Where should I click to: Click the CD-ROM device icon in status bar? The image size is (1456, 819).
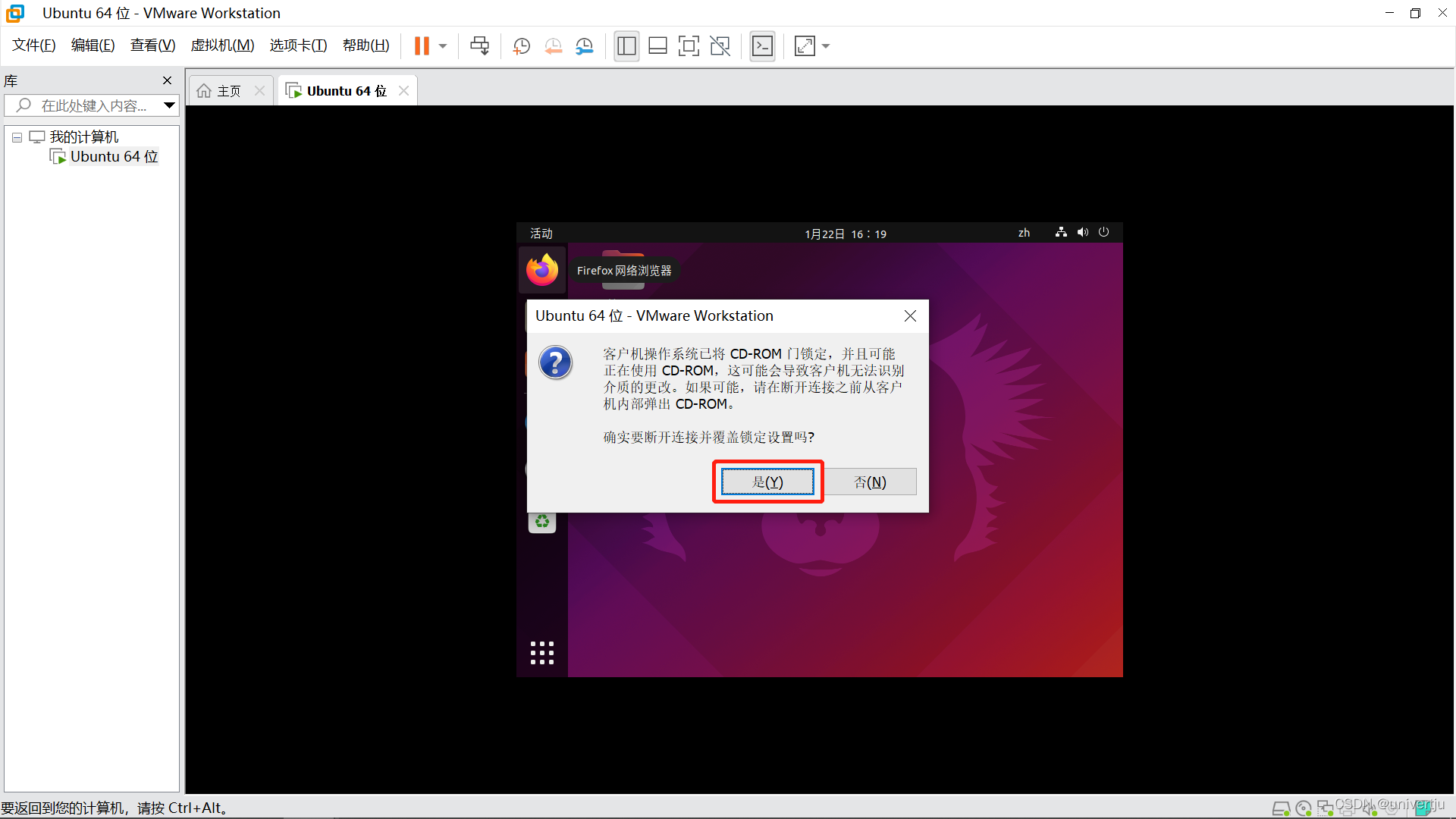(x=1303, y=808)
